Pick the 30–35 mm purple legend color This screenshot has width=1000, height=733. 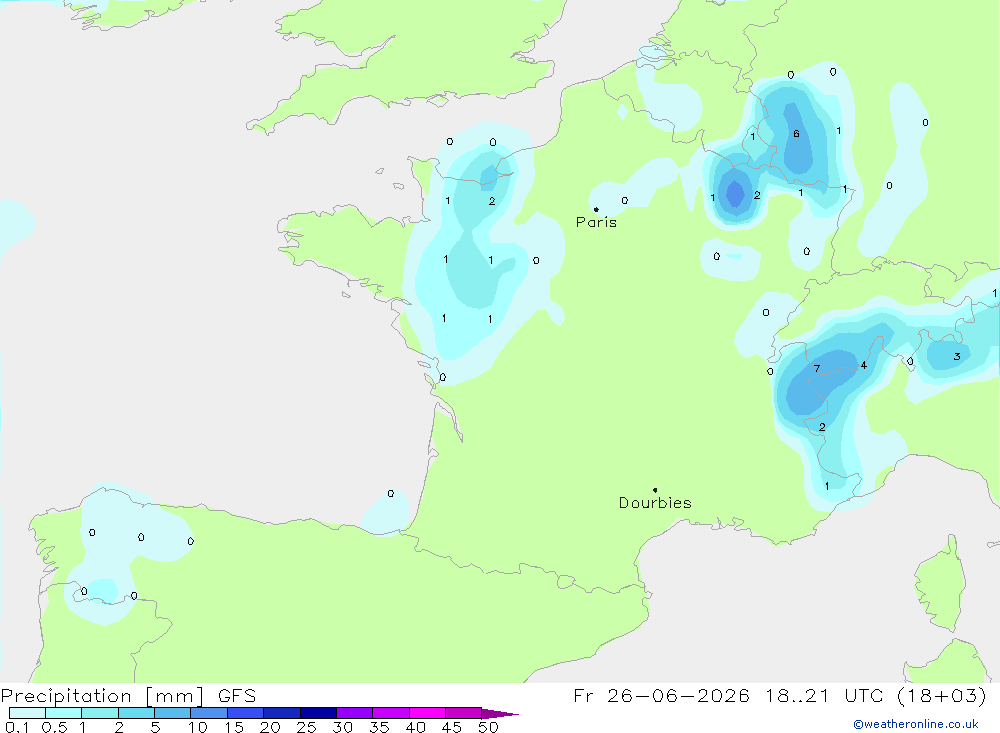point(355,713)
